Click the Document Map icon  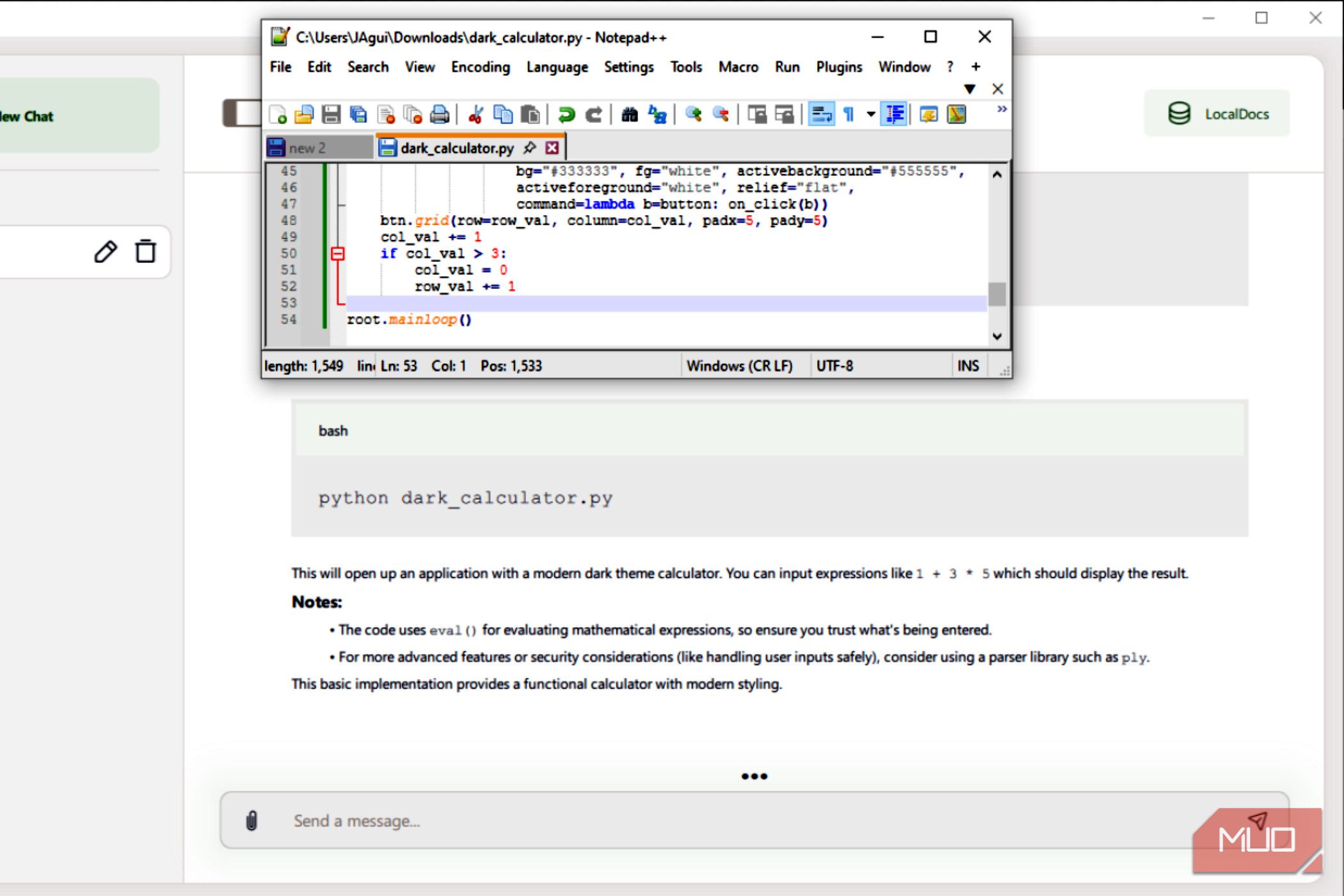pos(956,115)
